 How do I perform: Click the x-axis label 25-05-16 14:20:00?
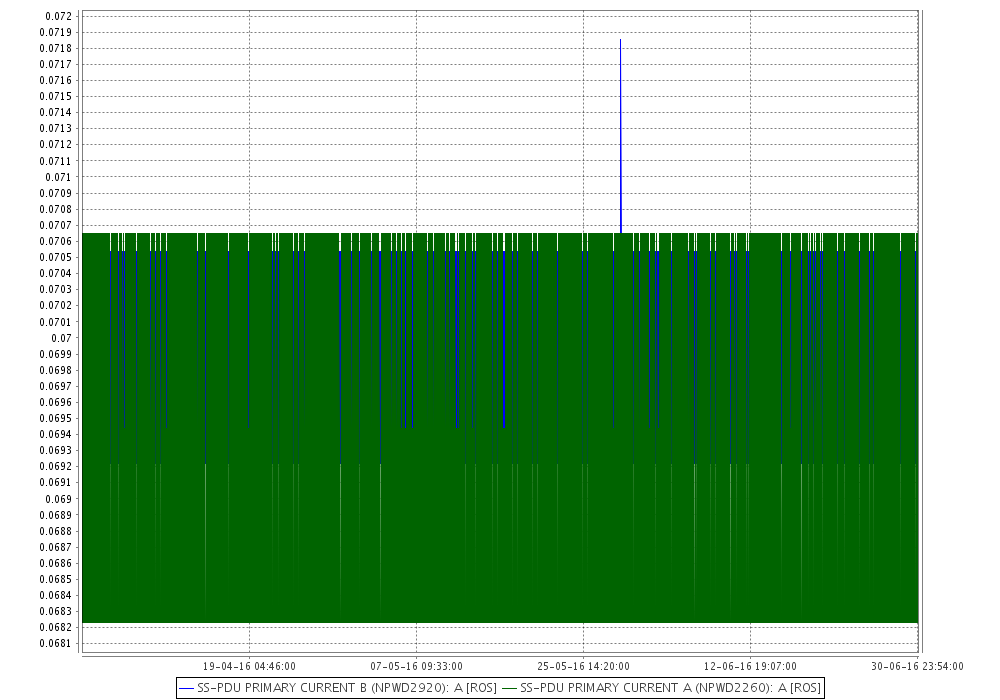(583, 666)
